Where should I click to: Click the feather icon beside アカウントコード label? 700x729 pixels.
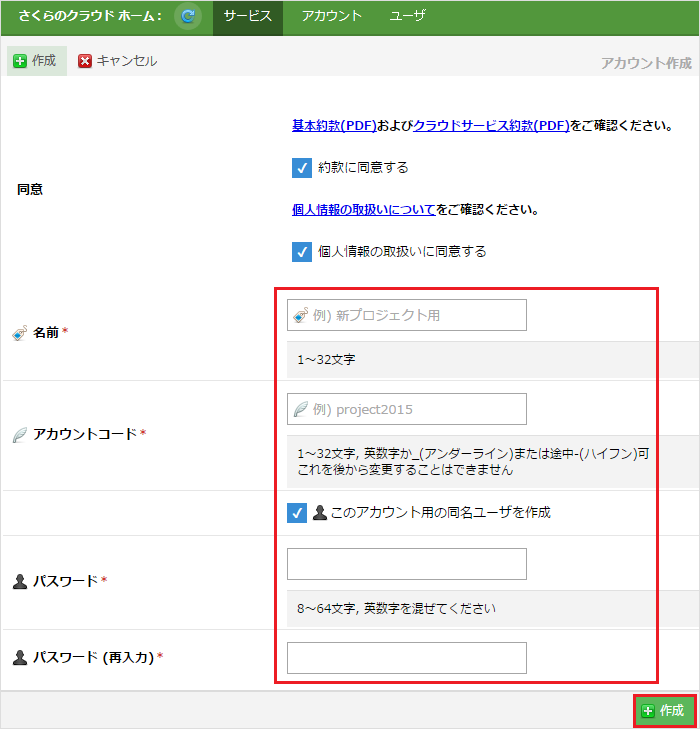[20, 434]
